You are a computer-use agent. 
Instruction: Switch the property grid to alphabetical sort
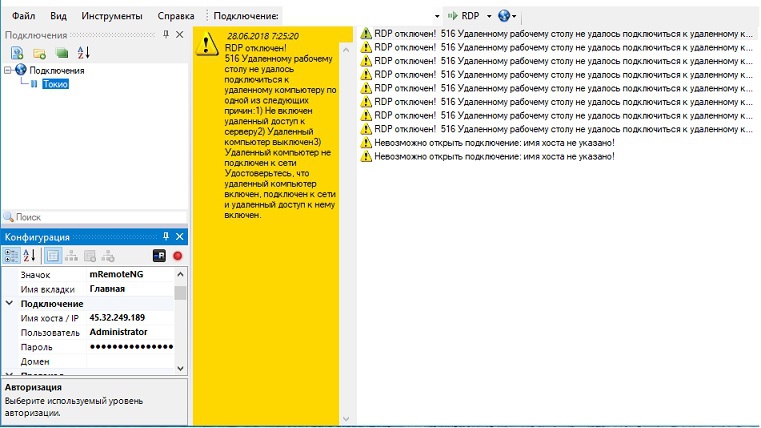[30, 255]
